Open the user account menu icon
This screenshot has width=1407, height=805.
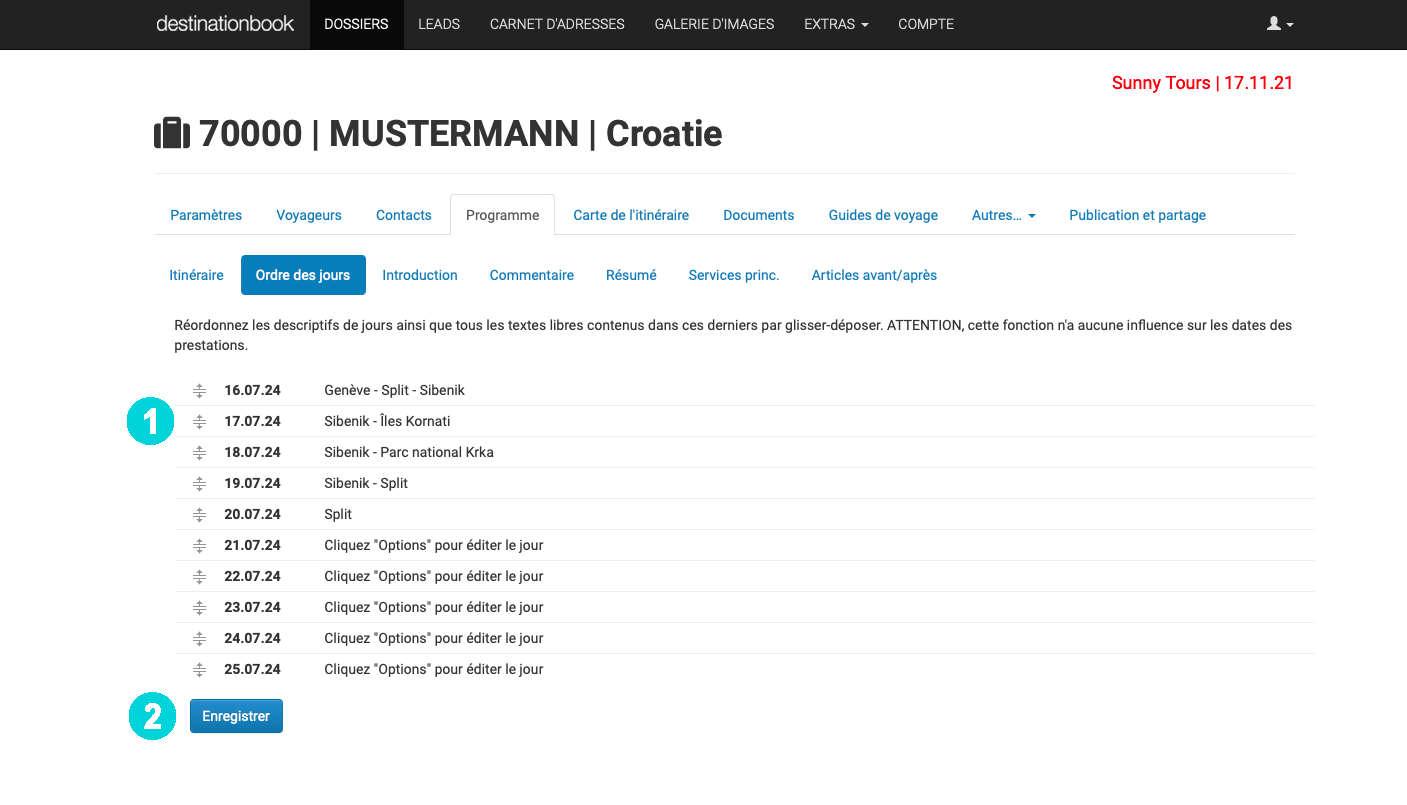click(1280, 24)
